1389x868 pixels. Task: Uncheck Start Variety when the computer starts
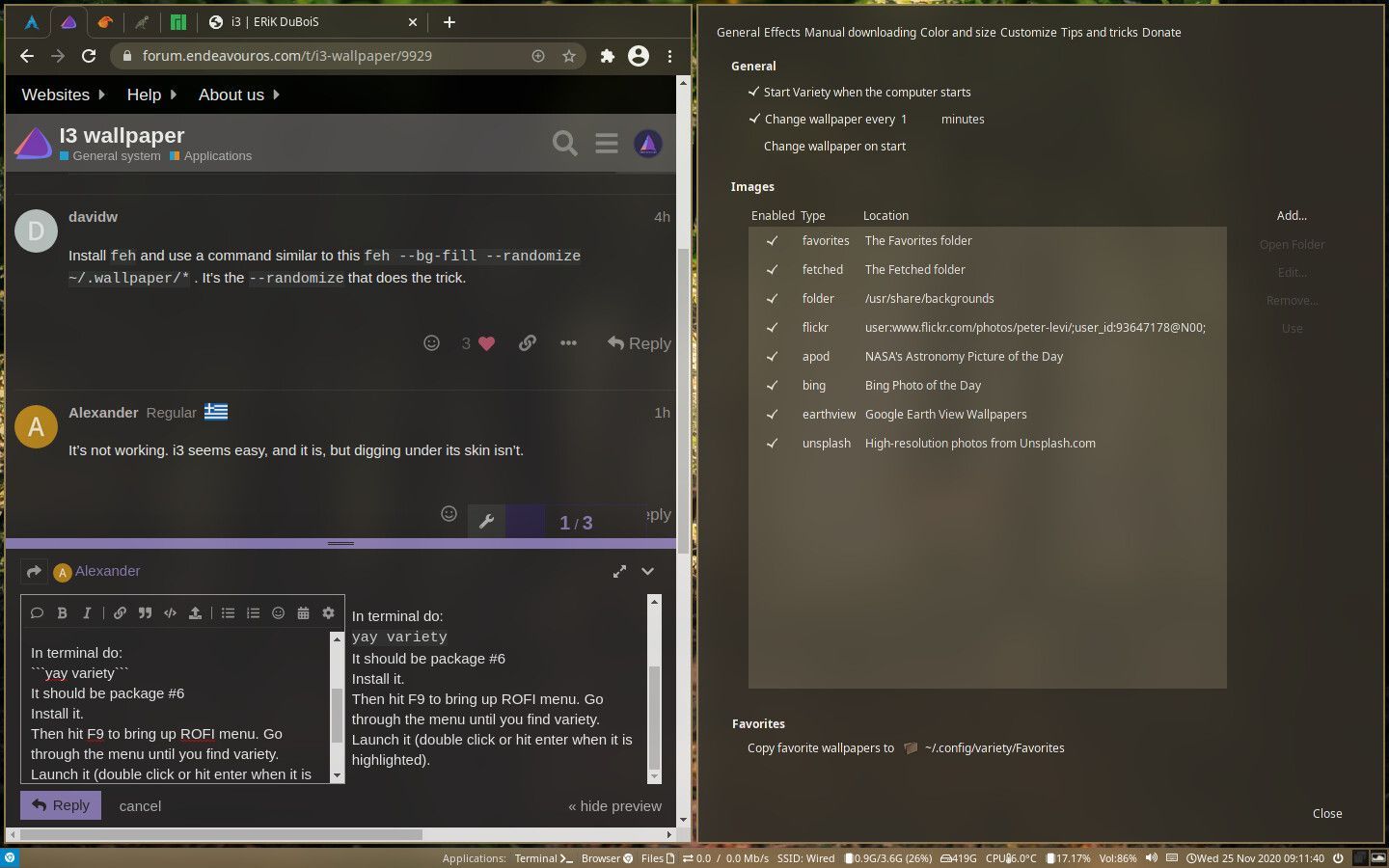[753, 92]
